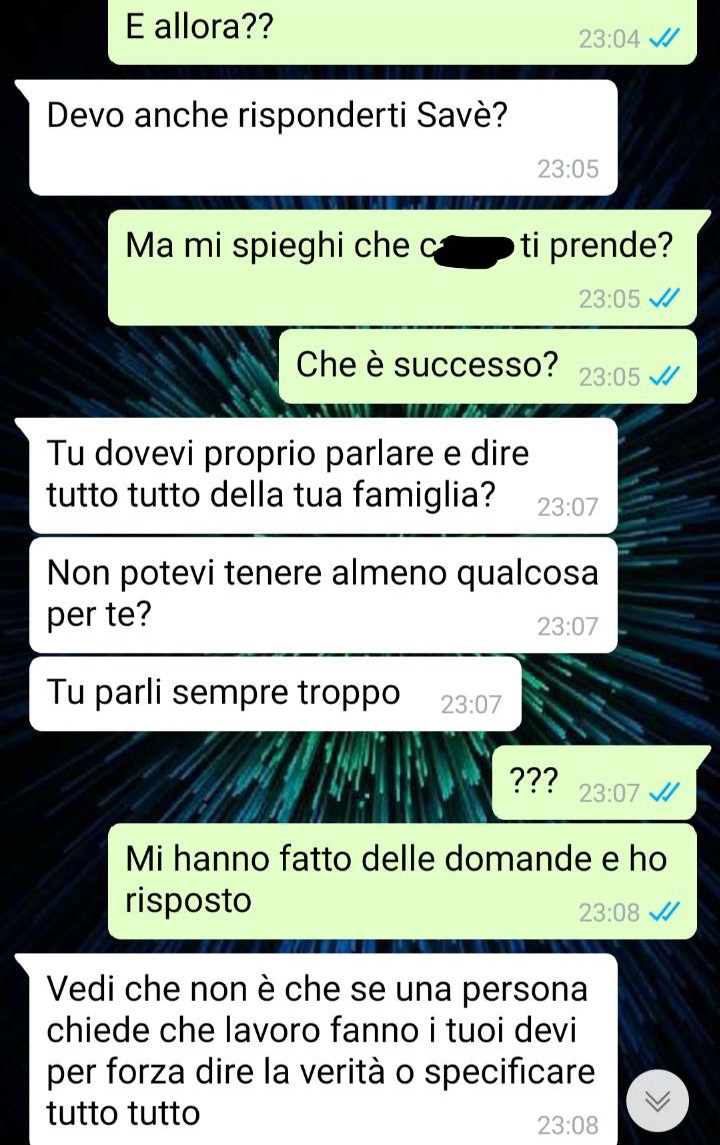Screen dimensions: 720x1145
Task: Tap the 23:08 timestamp on the last received message
Action: [568, 1125]
